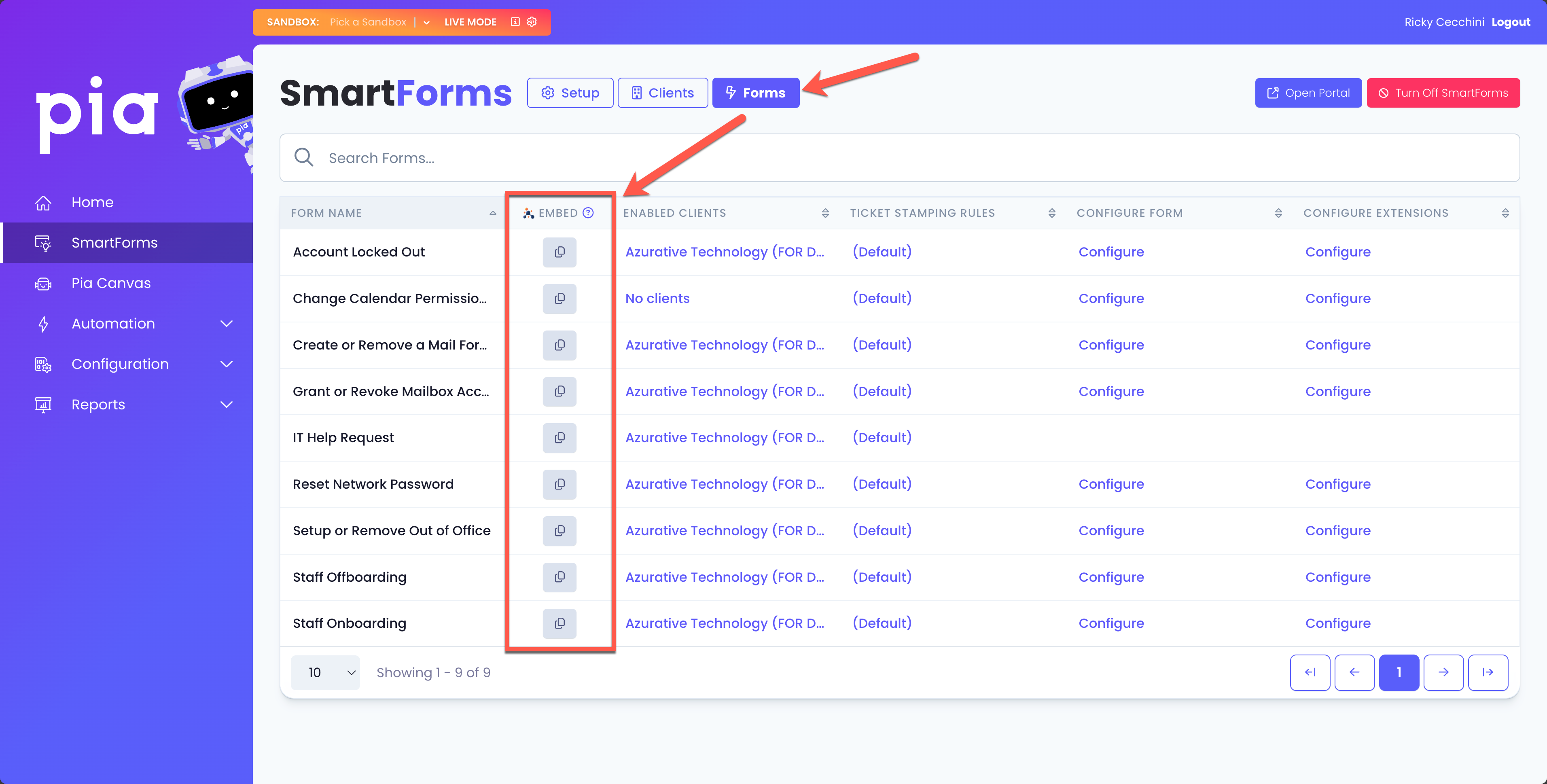Click the search magnifier icon
The width and height of the screenshot is (1547, 784).
[304, 157]
